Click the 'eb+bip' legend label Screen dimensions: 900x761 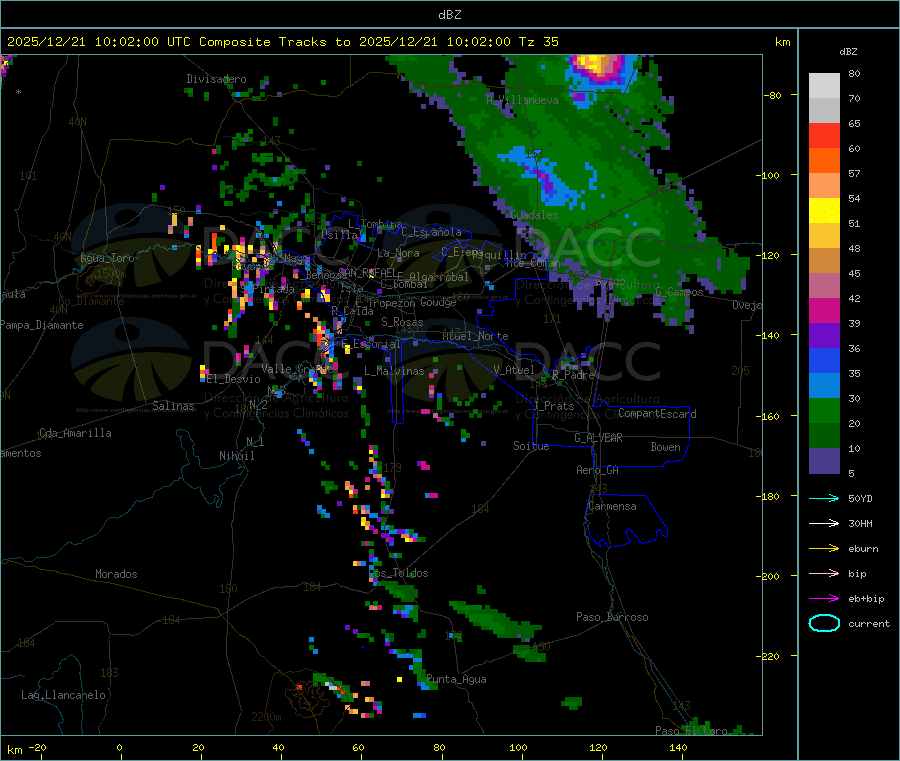point(866,599)
